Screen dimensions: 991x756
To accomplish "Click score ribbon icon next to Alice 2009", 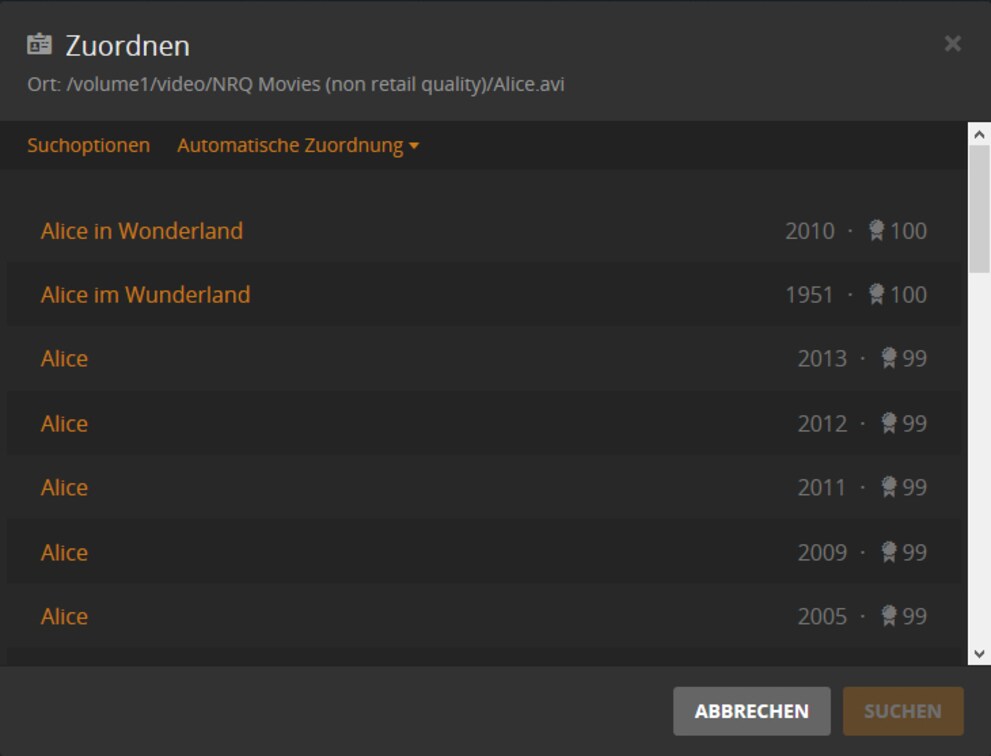I will (x=889, y=552).
